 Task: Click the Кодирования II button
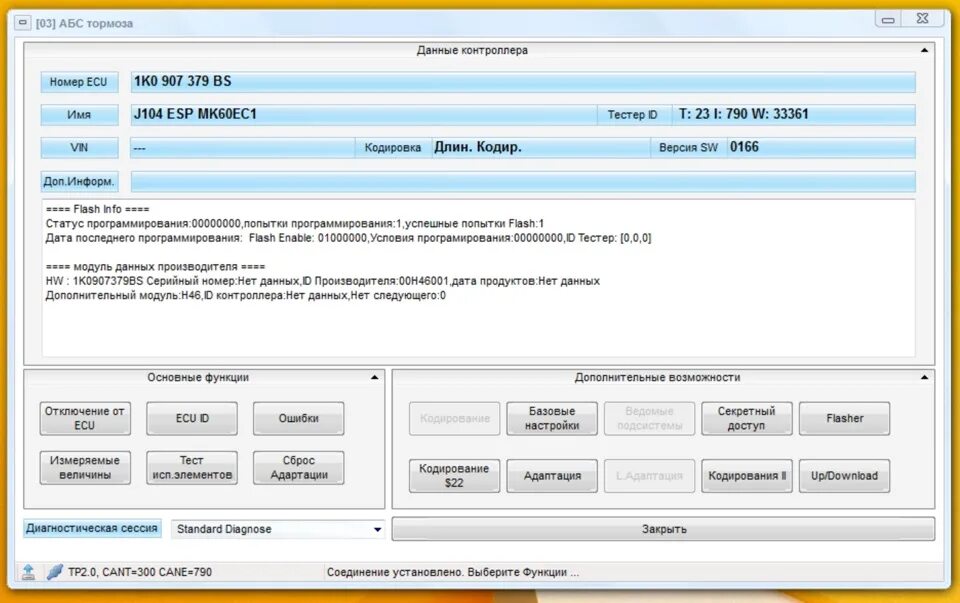pyautogui.click(x=746, y=476)
